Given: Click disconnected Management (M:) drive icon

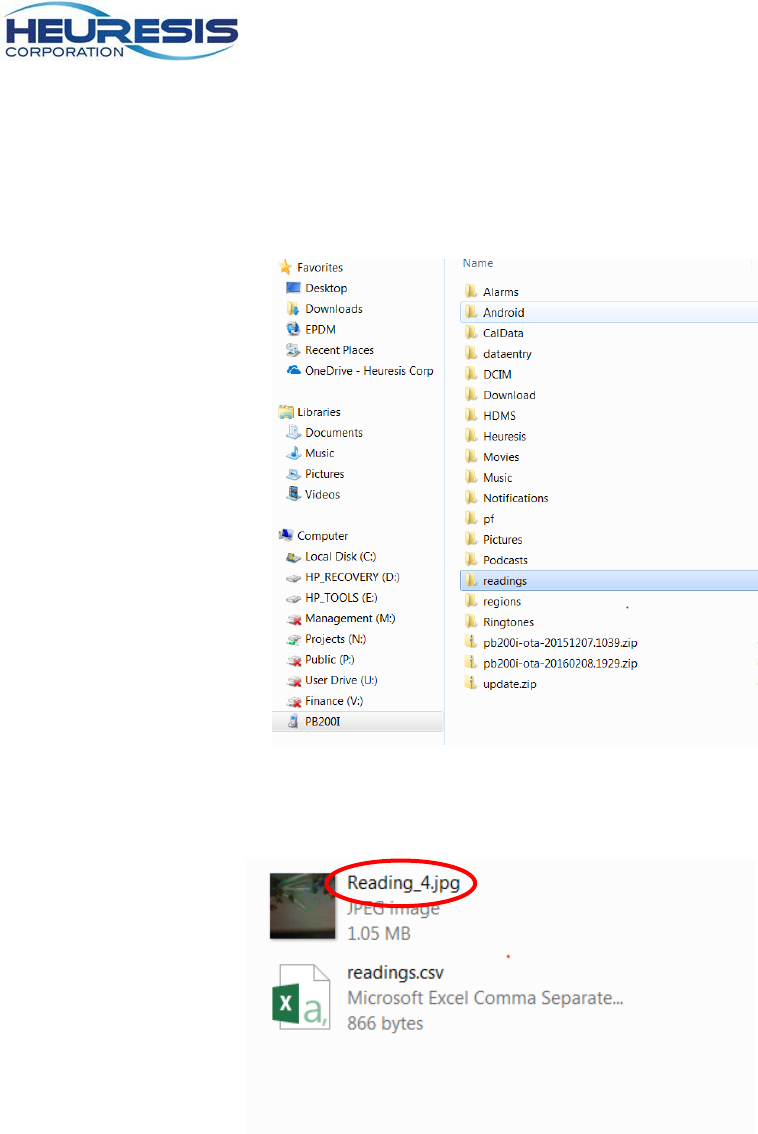Looking at the screenshot, I should (293, 619).
